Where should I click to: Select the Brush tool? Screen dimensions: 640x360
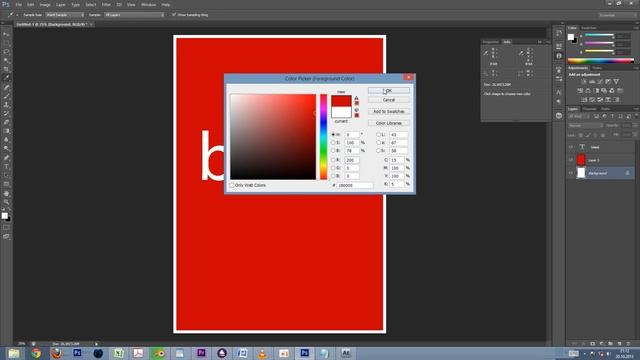point(6,96)
